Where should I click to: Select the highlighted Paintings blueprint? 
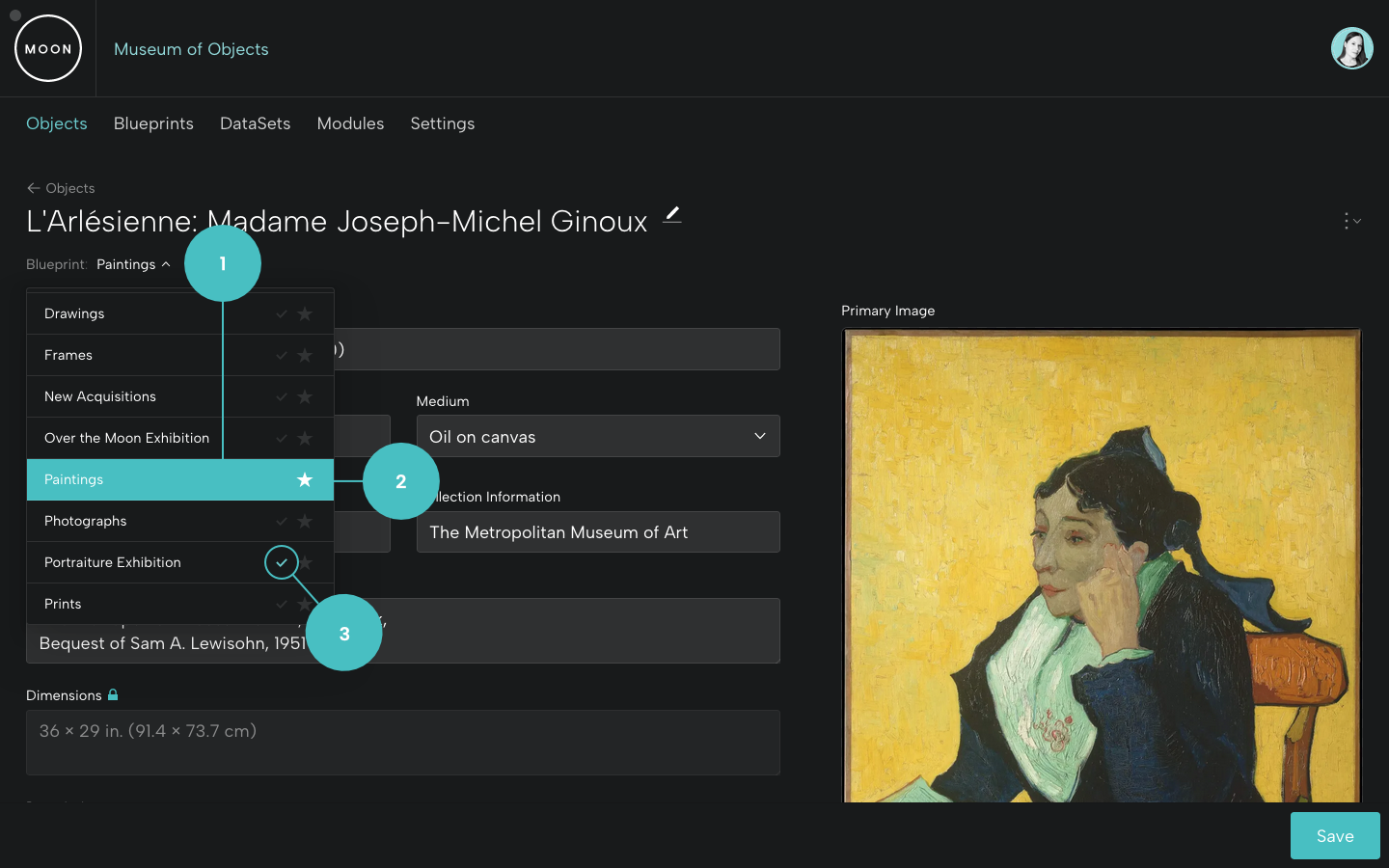180,479
